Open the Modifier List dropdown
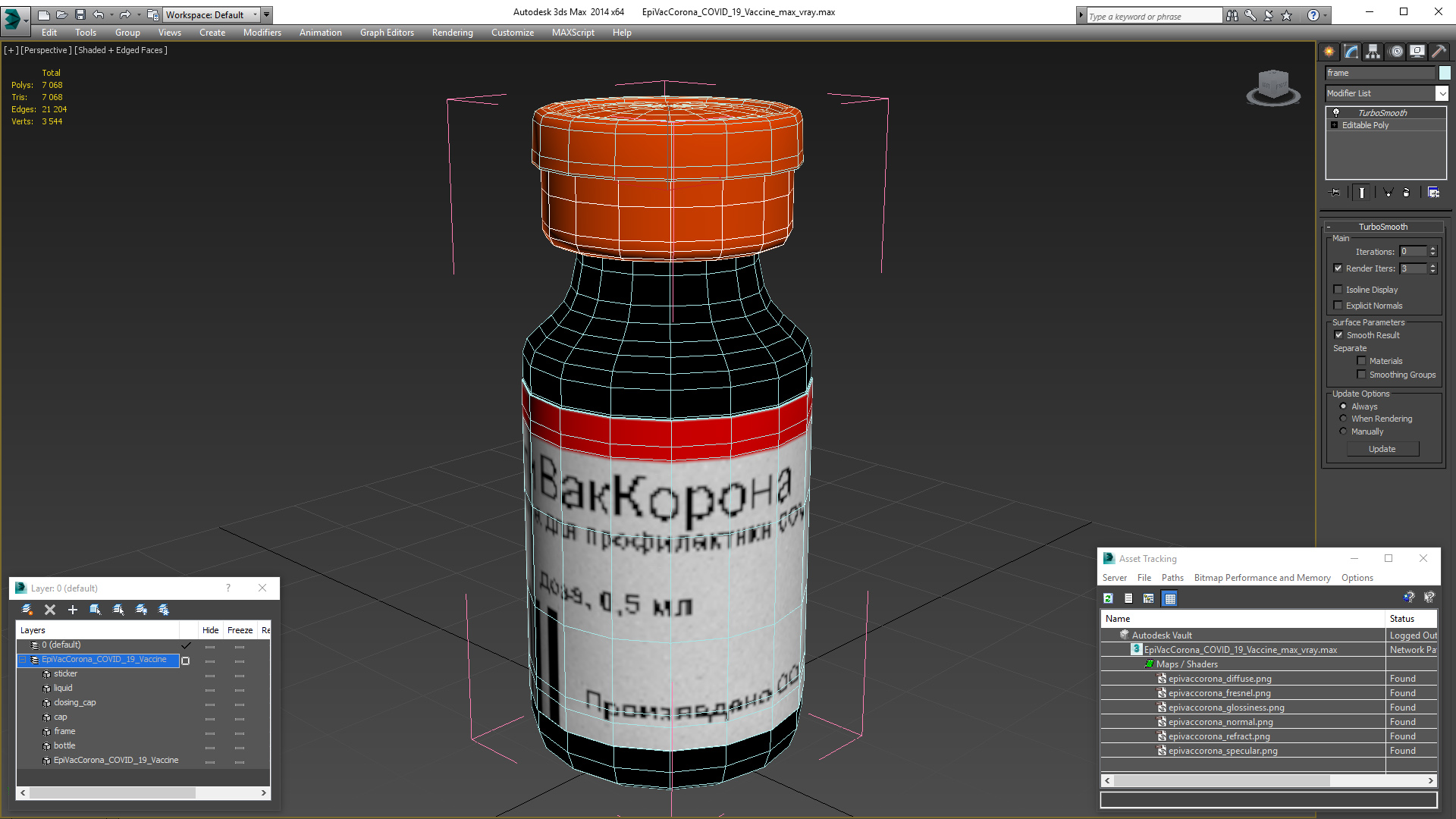This screenshot has width=1456, height=819. (x=1442, y=93)
